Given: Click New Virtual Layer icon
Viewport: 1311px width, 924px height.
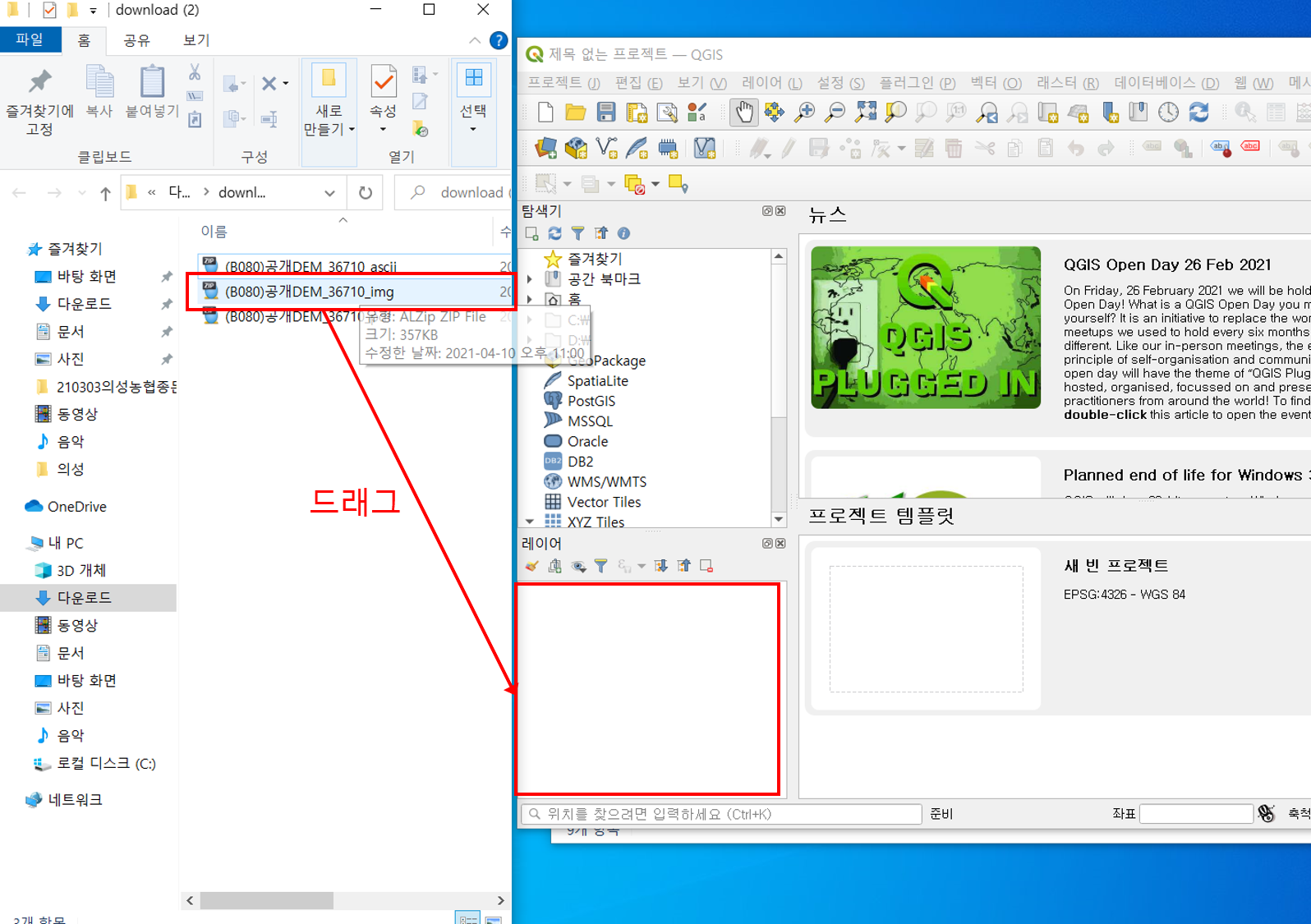Looking at the screenshot, I should click(704, 149).
